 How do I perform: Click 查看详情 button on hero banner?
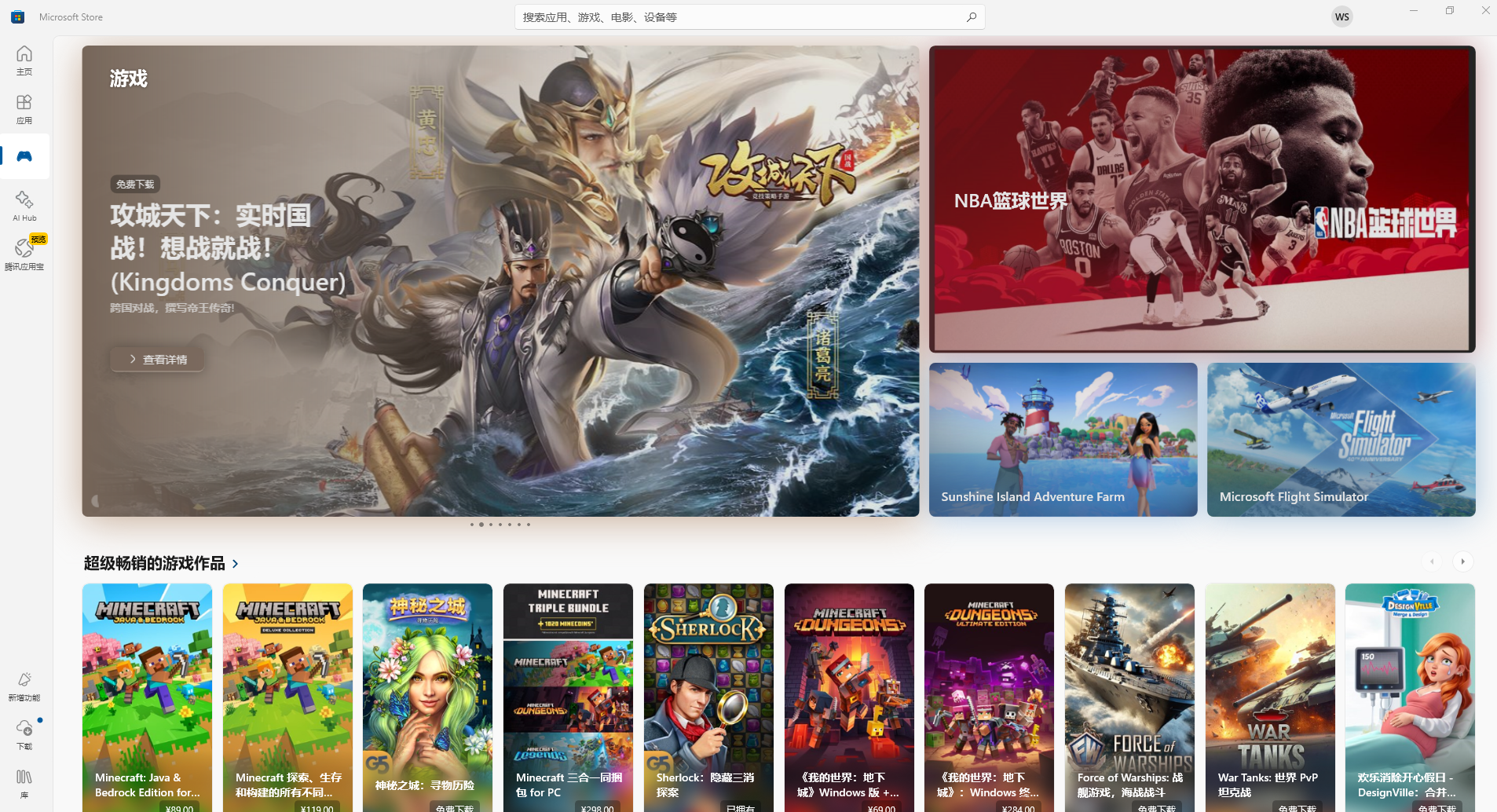(157, 359)
